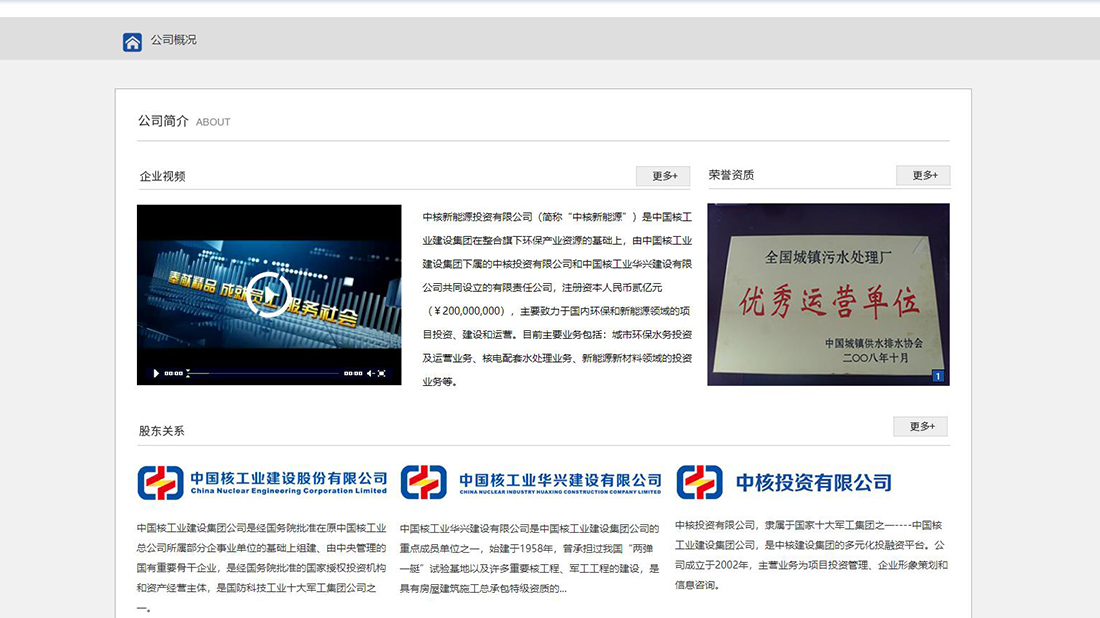The height and width of the screenshot is (618, 1100).
Task: Click the 中国核工业华兴建设有限公司 logo
Action: (x=531, y=483)
